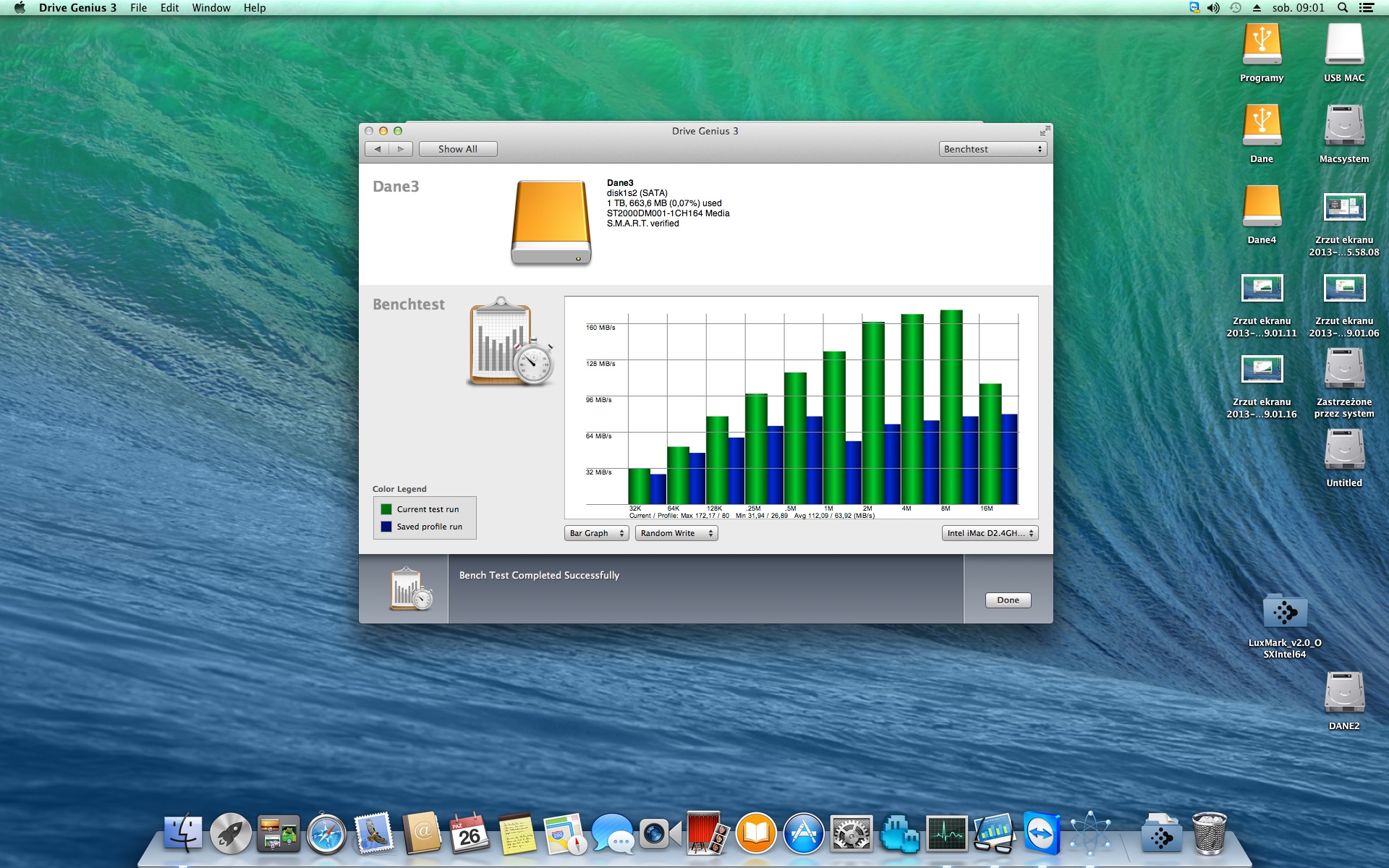
Task: Open the Calendar app in the Dock
Action: point(470,833)
